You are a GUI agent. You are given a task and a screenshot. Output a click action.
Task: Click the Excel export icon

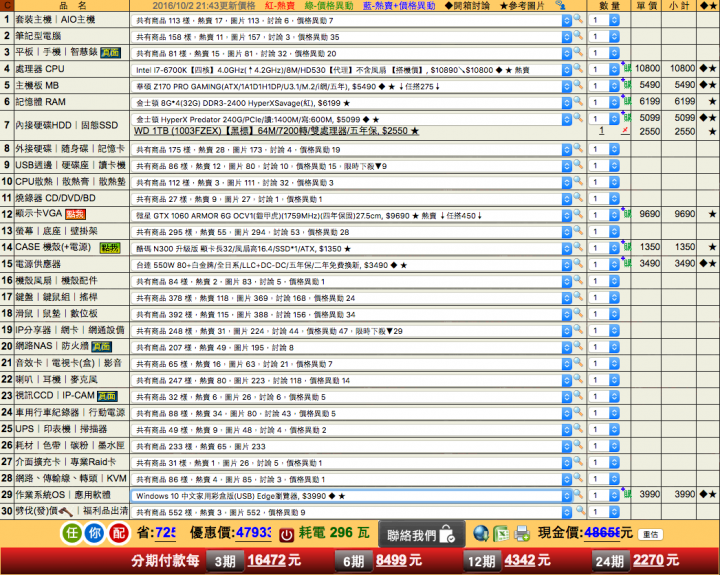(x=501, y=534)
